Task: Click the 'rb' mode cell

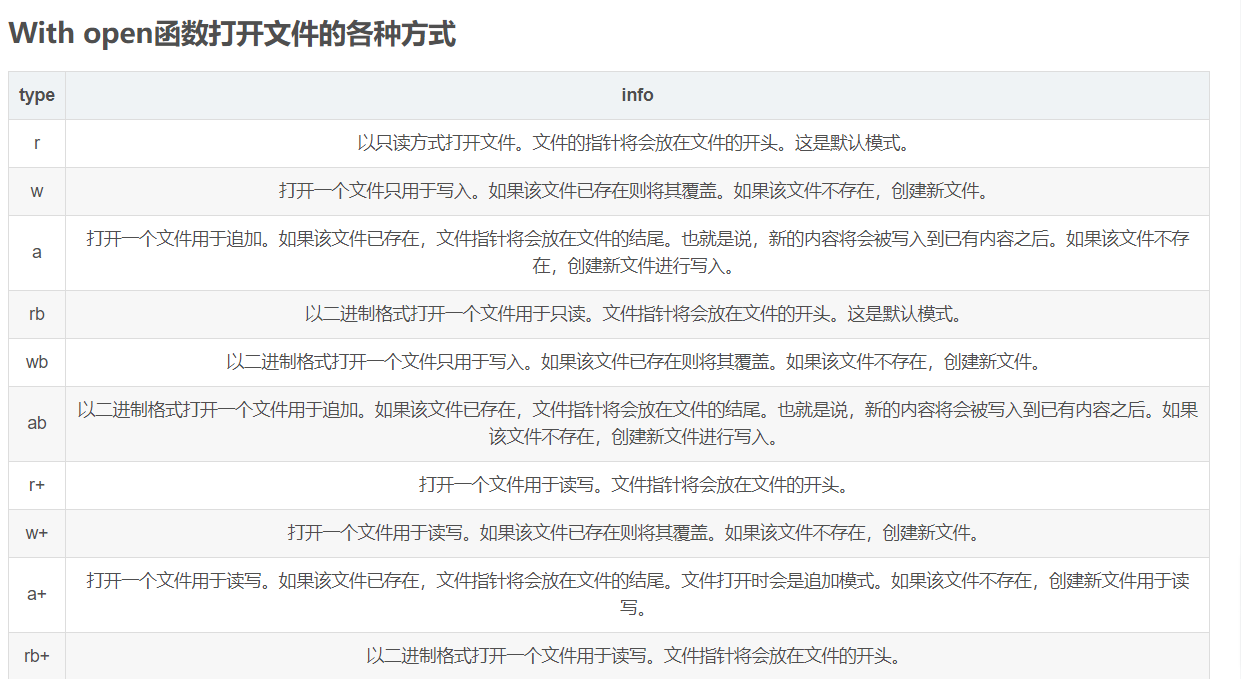Action: click(36, 314)
